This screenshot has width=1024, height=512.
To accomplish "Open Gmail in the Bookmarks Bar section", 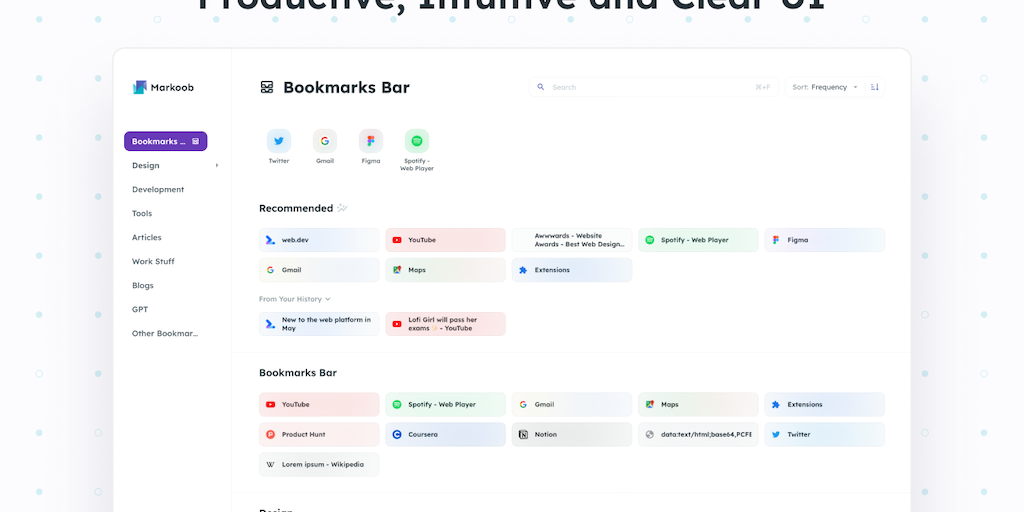I will [572, 404].
